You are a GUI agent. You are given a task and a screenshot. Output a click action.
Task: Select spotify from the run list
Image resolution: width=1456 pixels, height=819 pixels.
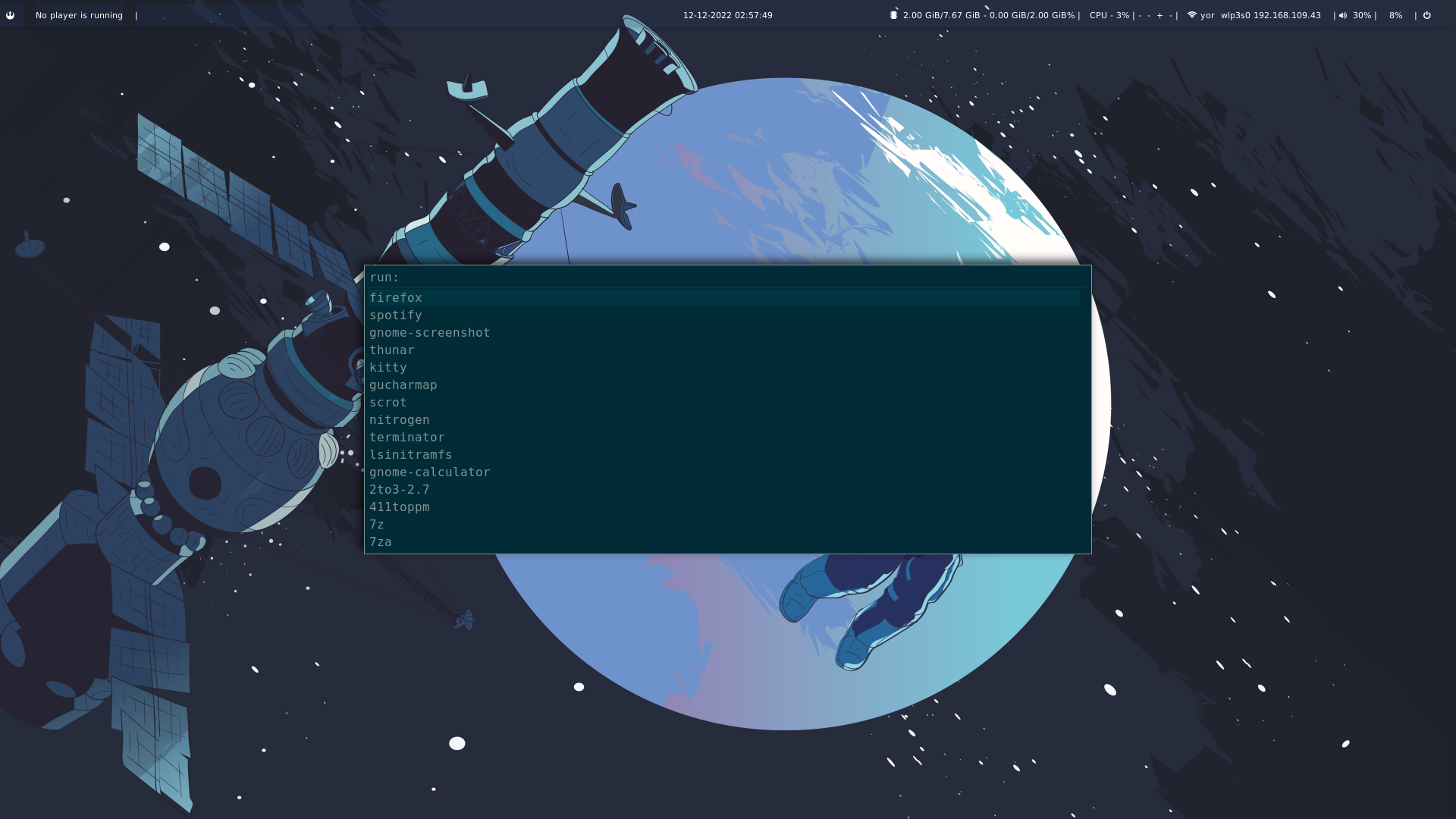(x=396, y=315)
